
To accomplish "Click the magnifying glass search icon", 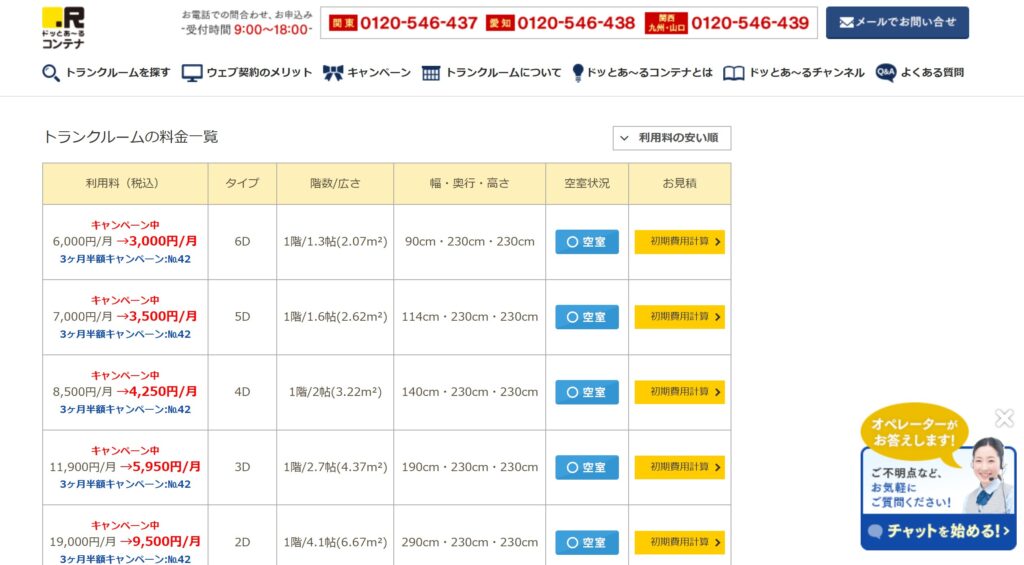I will [51, 73].
